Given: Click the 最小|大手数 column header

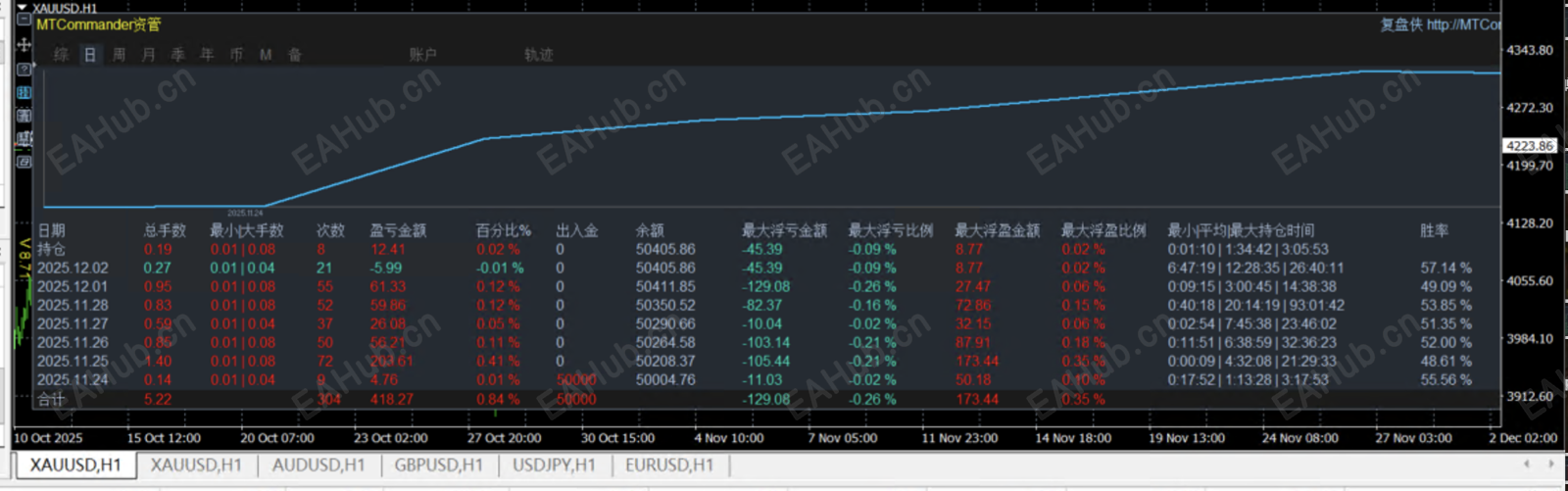Looking at the screenshot, I should (247, 230).
